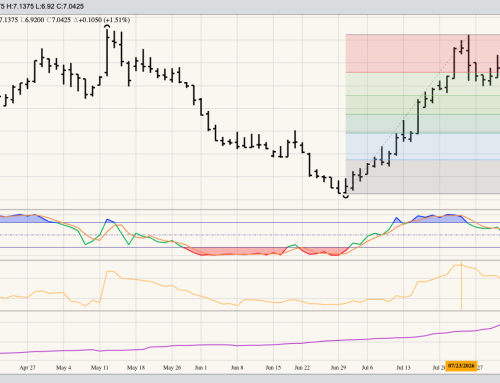This screenshot has width=500, height=383.
Task: Click the C:7.0425 close value in title bar
Action: coord(70,6)
